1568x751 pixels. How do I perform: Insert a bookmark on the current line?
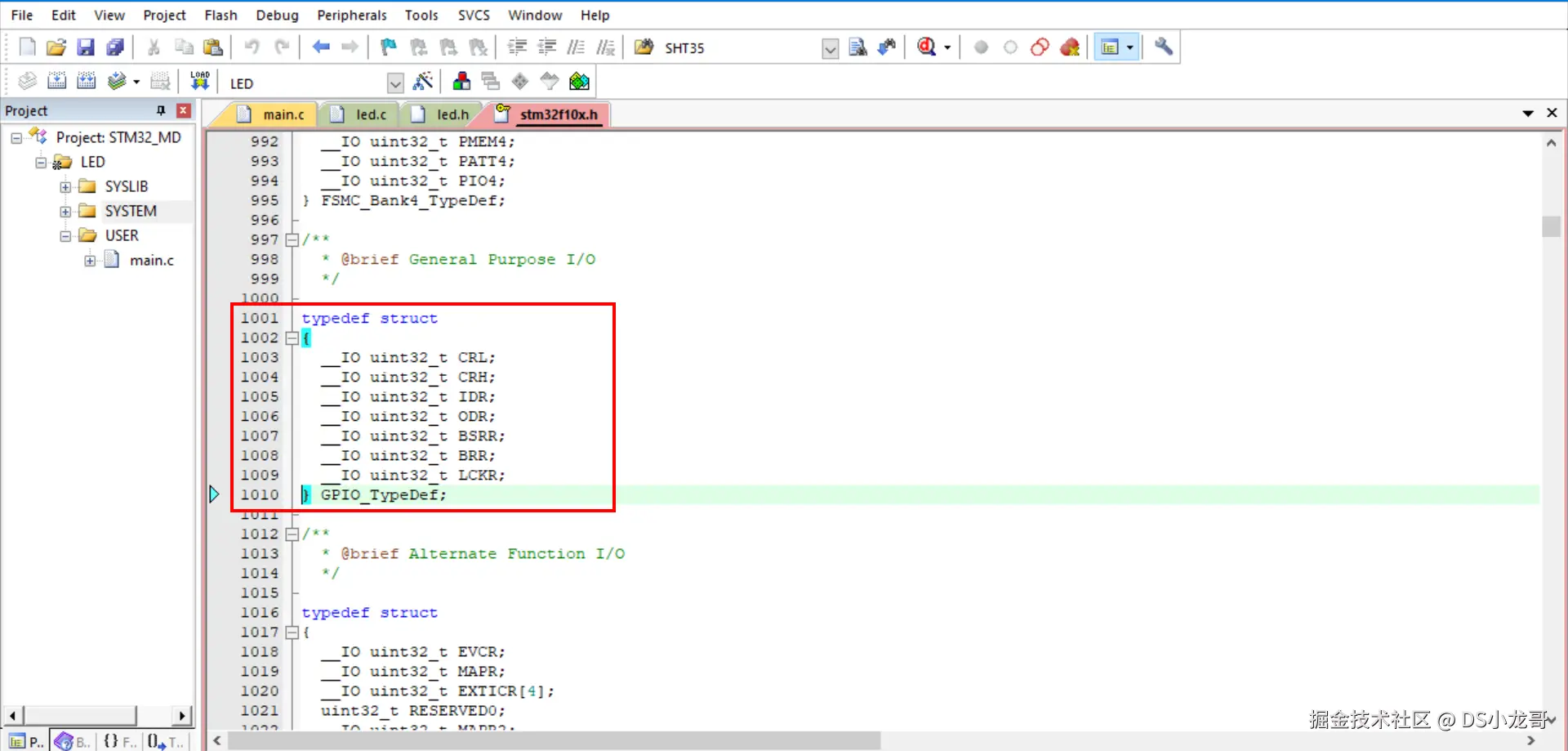[389, 47]
